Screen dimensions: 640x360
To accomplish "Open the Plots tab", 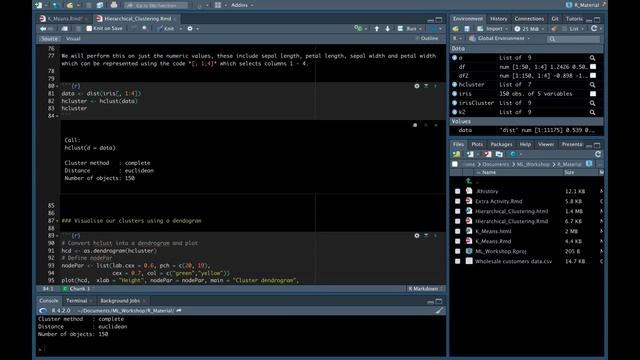I will pos(477,144).
